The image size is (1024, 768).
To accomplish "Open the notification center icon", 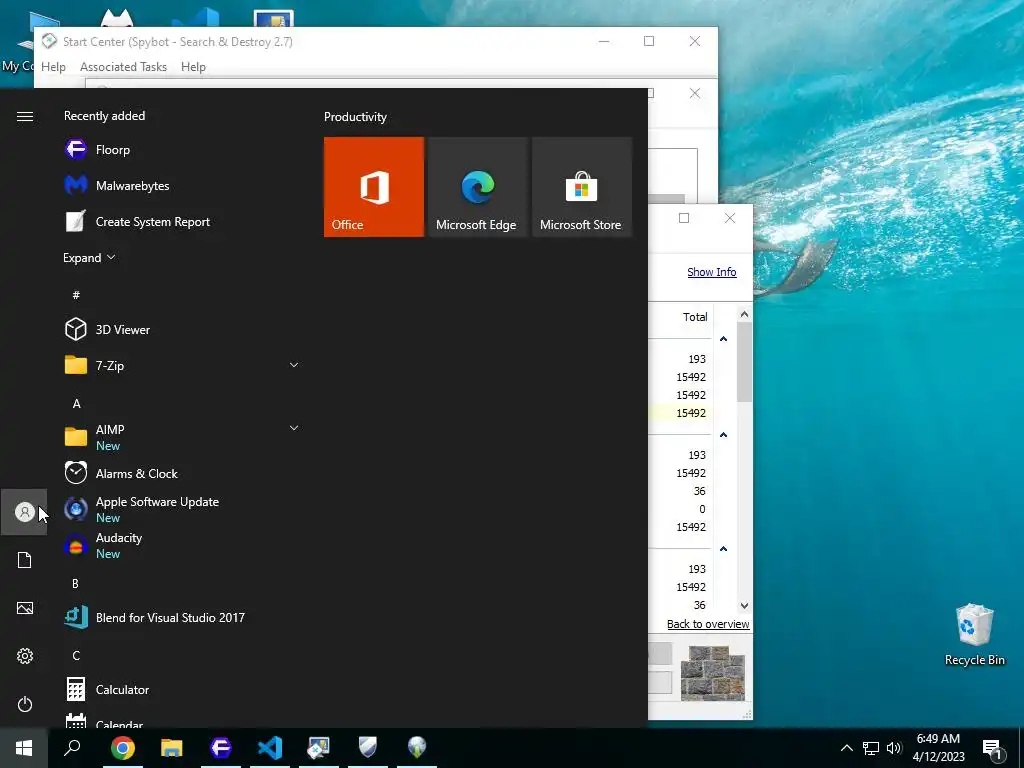I will [x=992, y=748].
